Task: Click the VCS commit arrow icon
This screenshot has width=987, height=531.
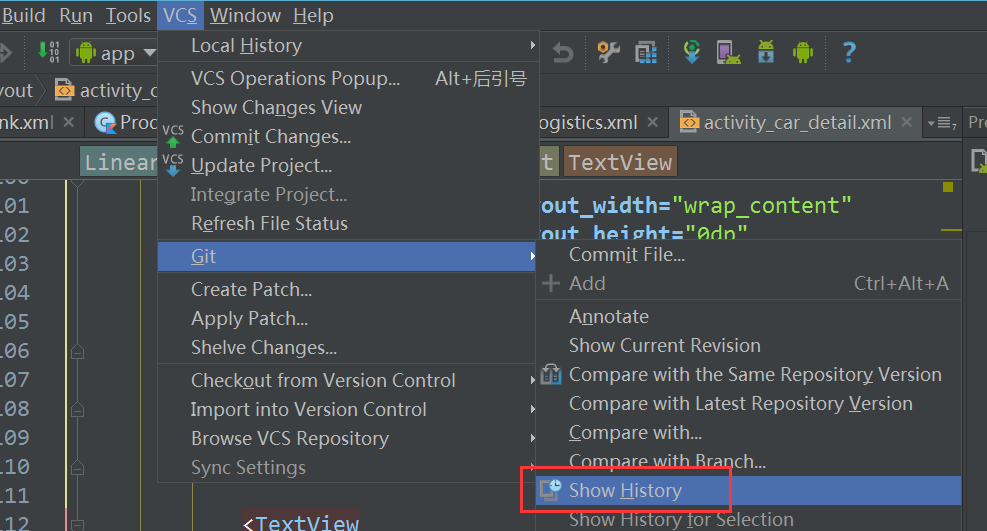Action: (x=172, y=136)
